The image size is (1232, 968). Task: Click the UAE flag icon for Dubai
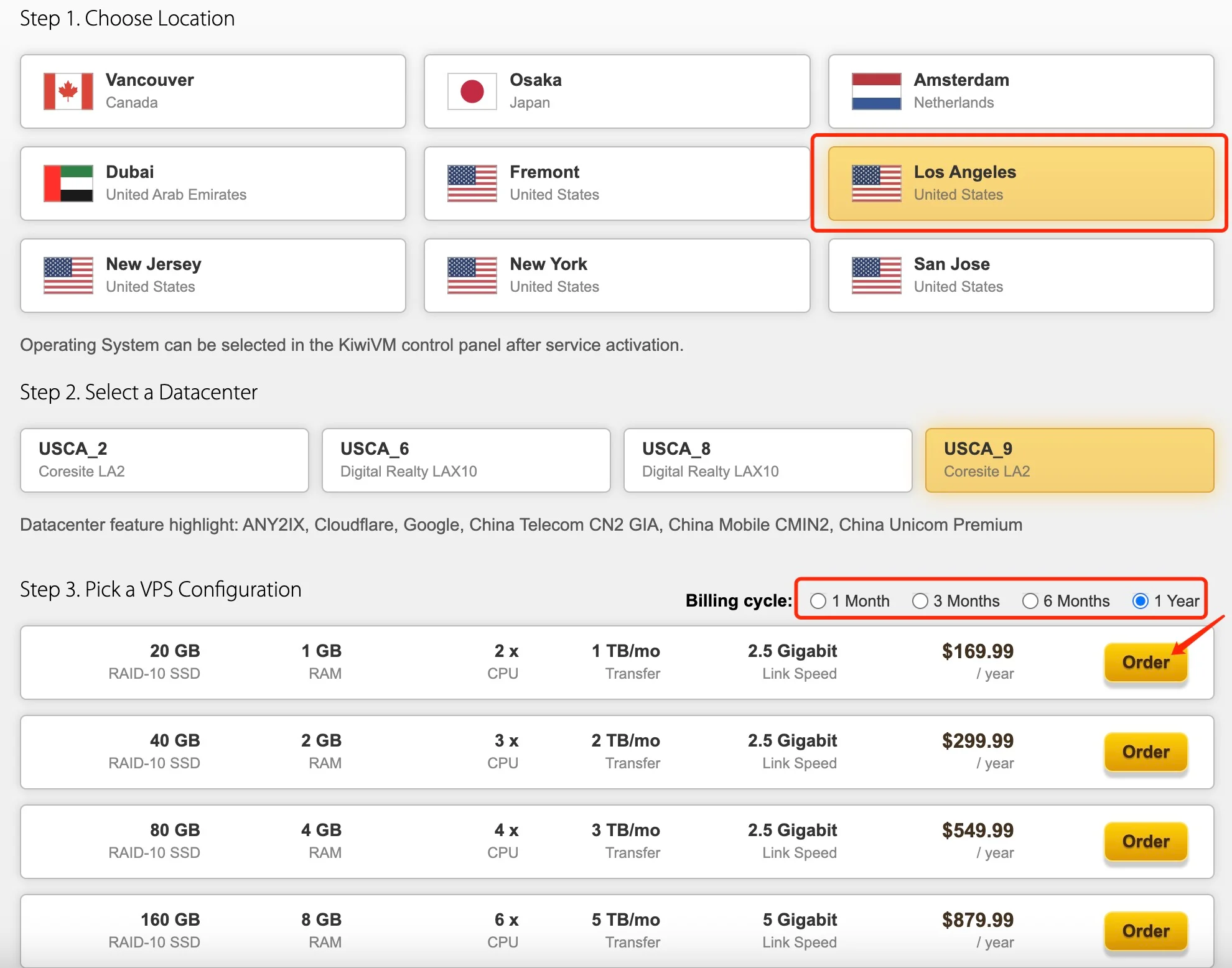click(x=68, y=184)
